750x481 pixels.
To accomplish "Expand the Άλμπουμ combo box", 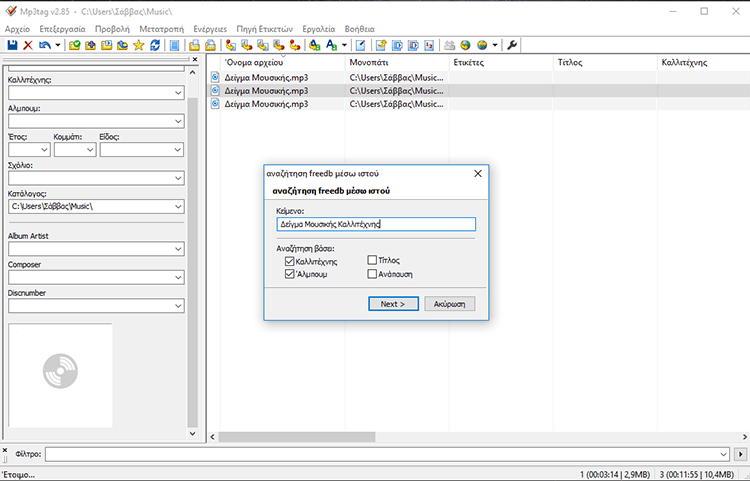I will pyautogui.click(x=178, y=121).
